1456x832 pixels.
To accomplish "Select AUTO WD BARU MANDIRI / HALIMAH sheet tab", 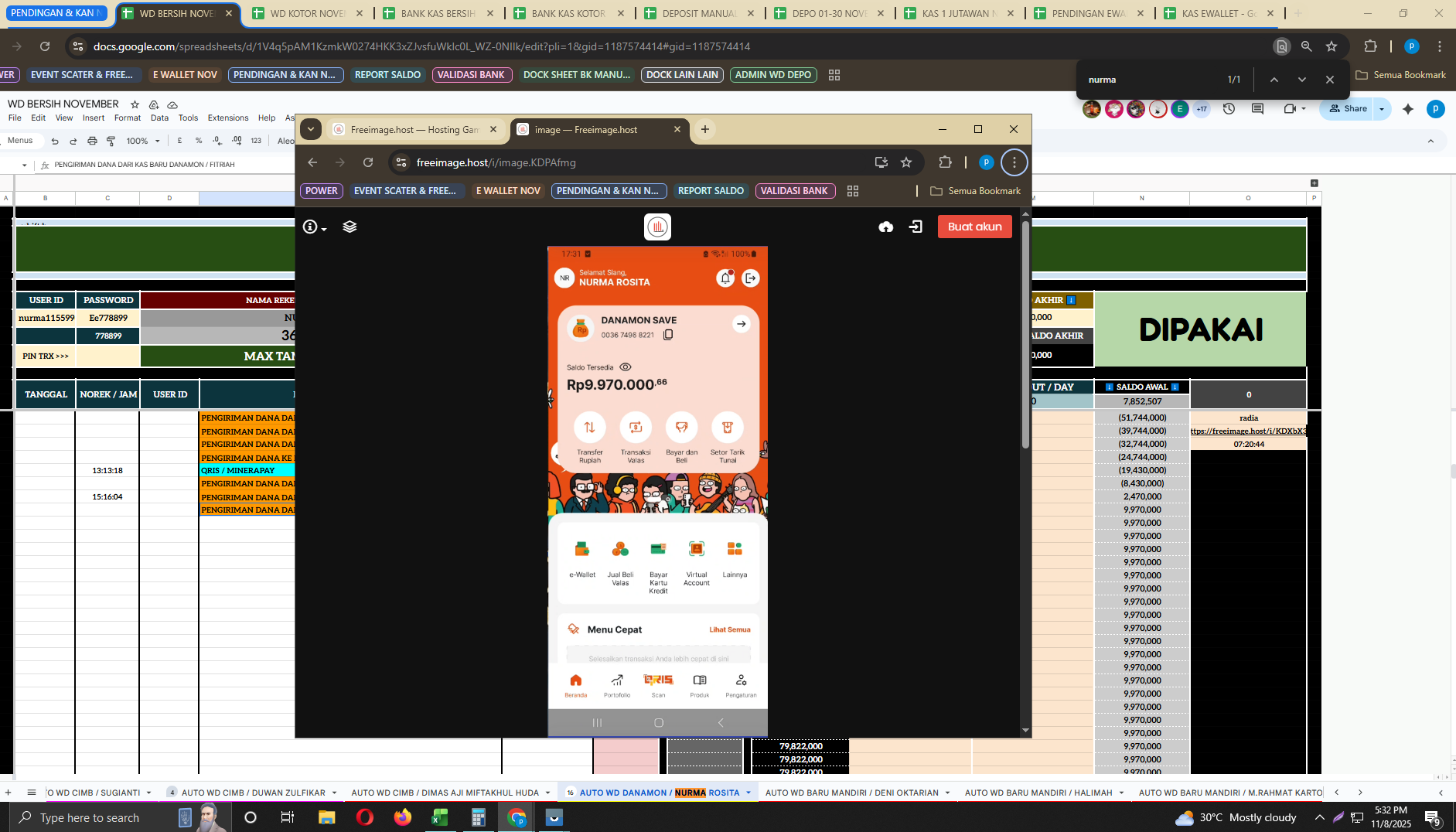I will pos(1038,793).
